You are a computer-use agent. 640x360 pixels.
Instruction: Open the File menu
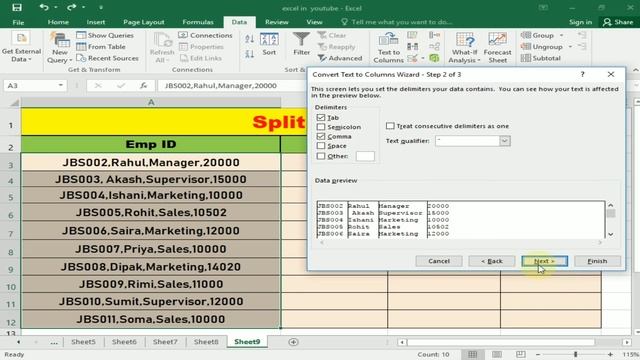[x=18, y=22]
